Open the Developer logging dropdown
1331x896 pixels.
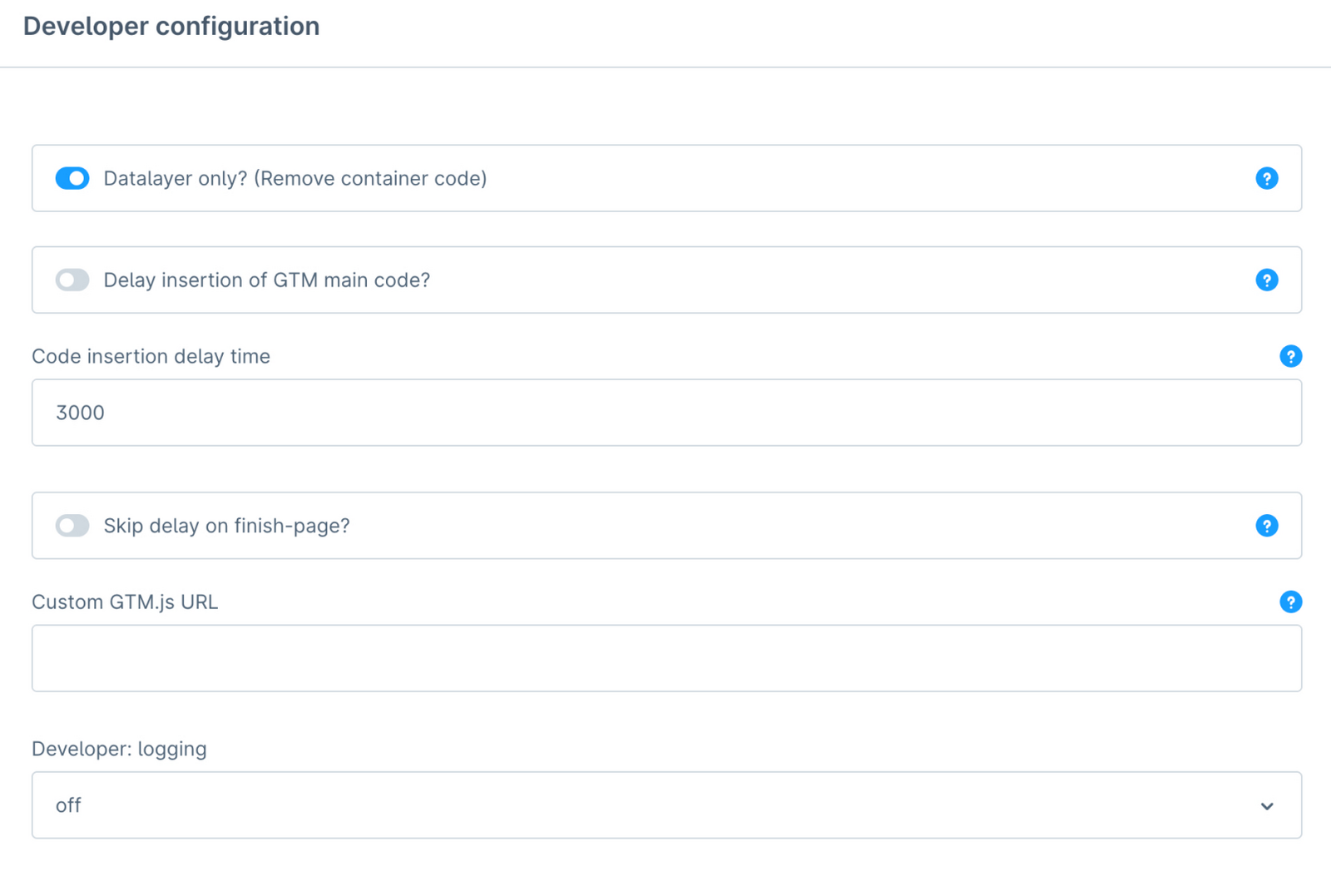pos(665,805)
